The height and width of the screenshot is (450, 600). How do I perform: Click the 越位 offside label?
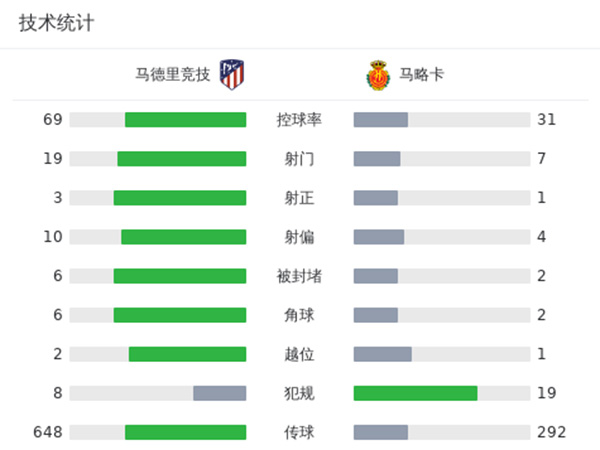point(299,354)
